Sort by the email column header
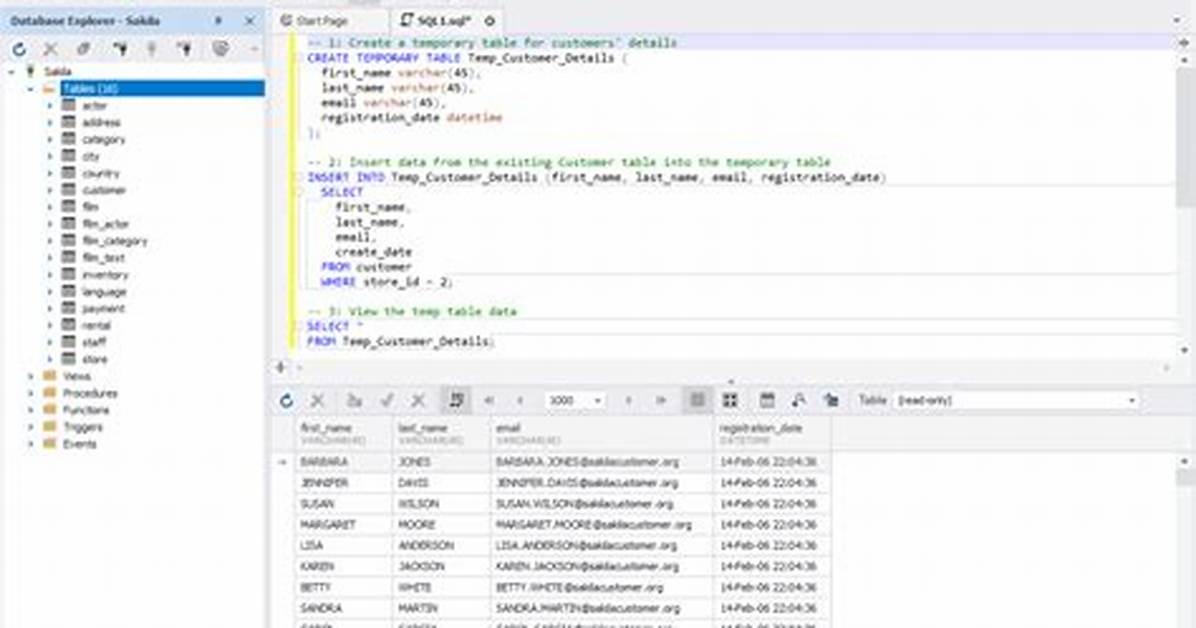 [602, 433]
